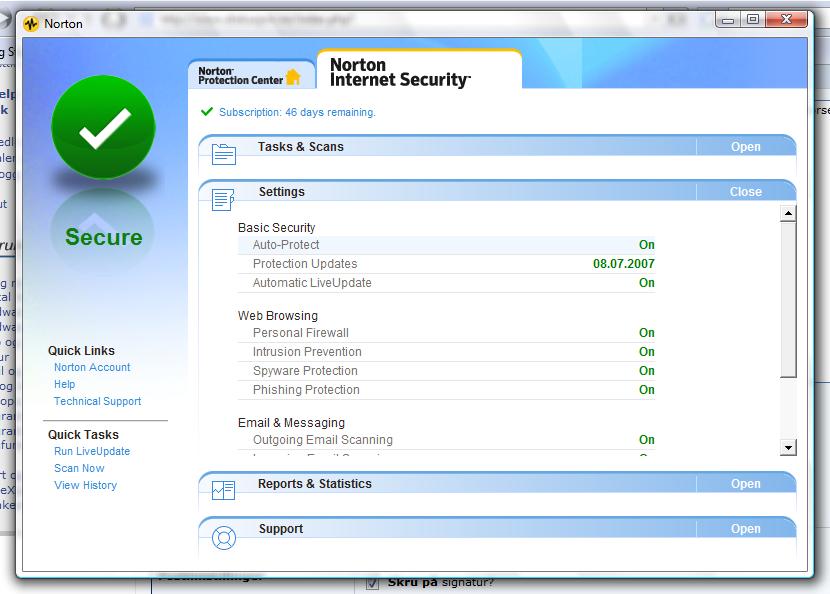Click the Quick Tasks heading
The image size is (830, 594).
click(x=83, y=435)
